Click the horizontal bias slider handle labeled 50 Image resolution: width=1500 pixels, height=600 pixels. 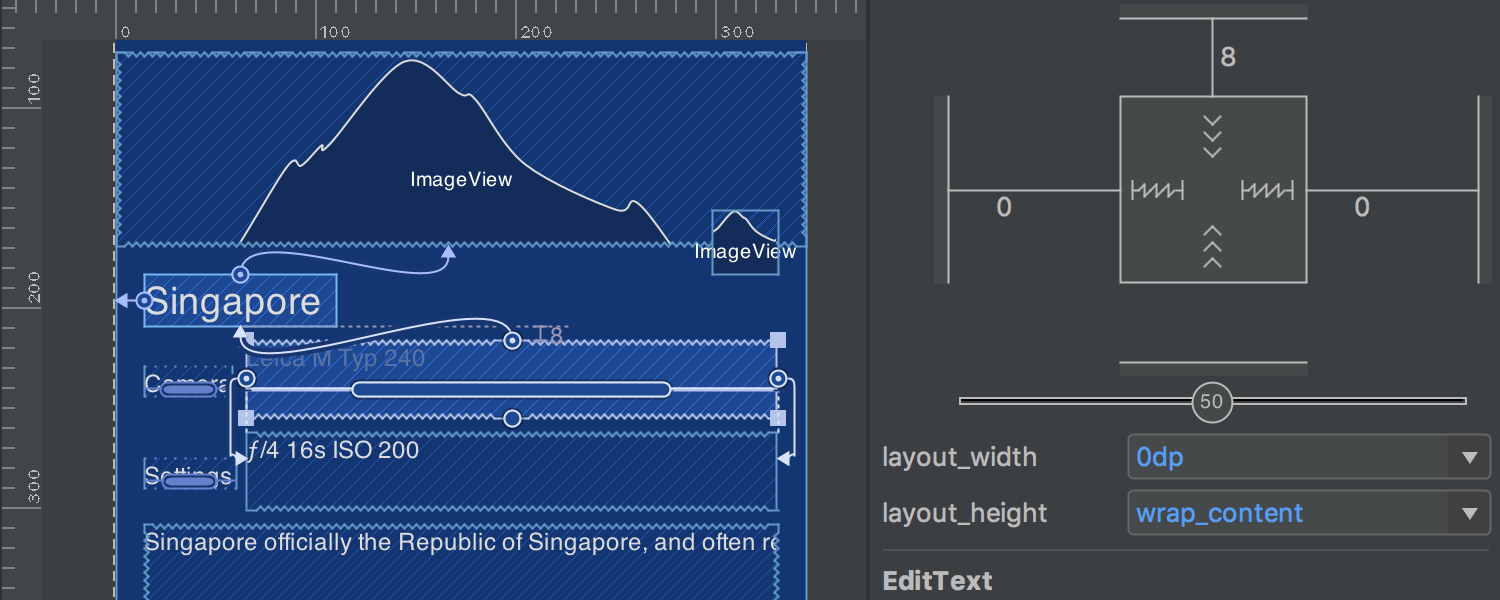click(1212, 402)
